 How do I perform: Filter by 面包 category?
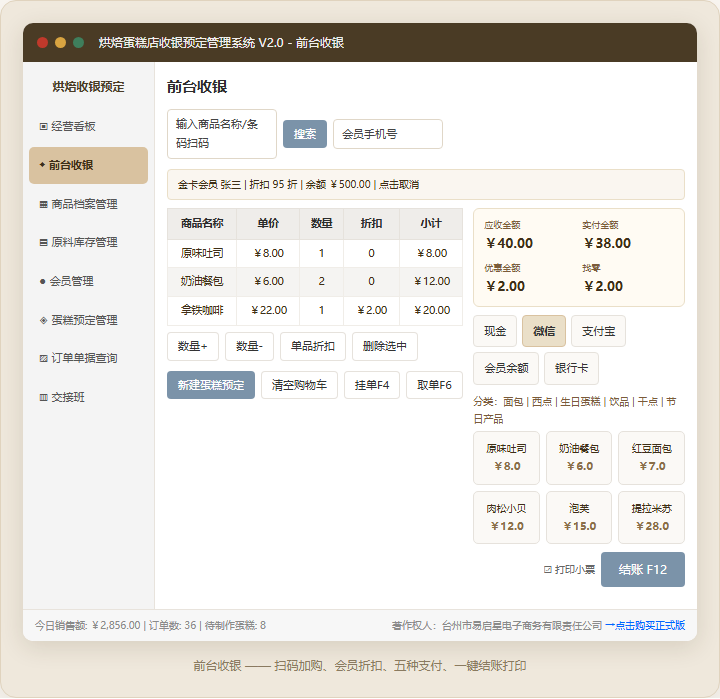click(513, 402)
